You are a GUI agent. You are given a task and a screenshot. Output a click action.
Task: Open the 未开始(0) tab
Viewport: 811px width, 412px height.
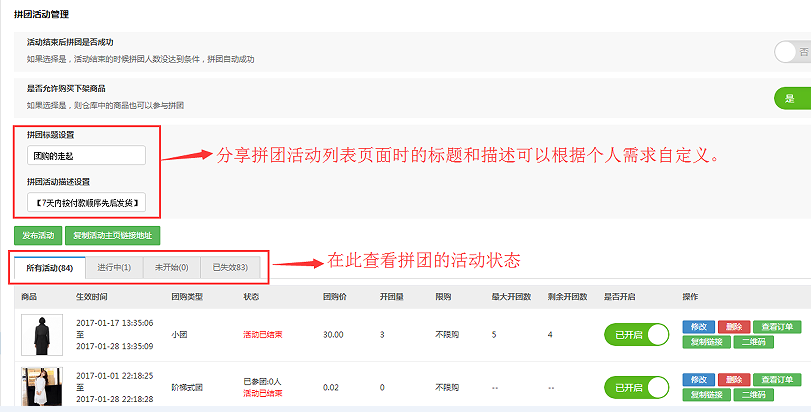pyautogui.click(x=171, y=267)
